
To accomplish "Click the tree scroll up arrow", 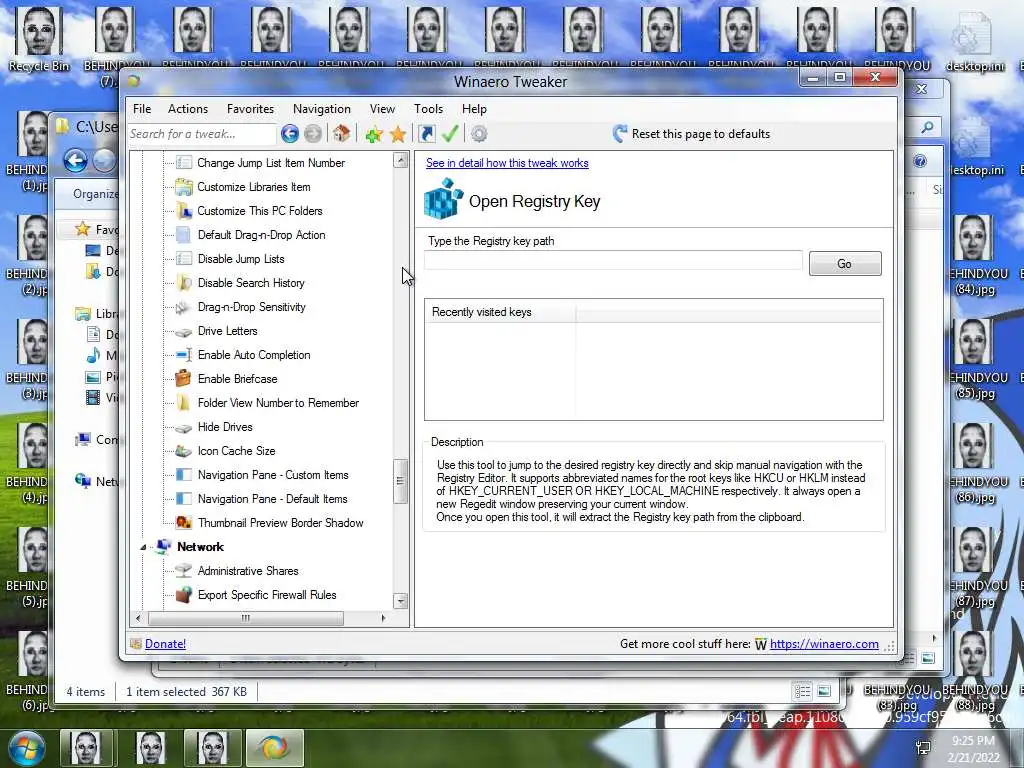I will 401,160.
